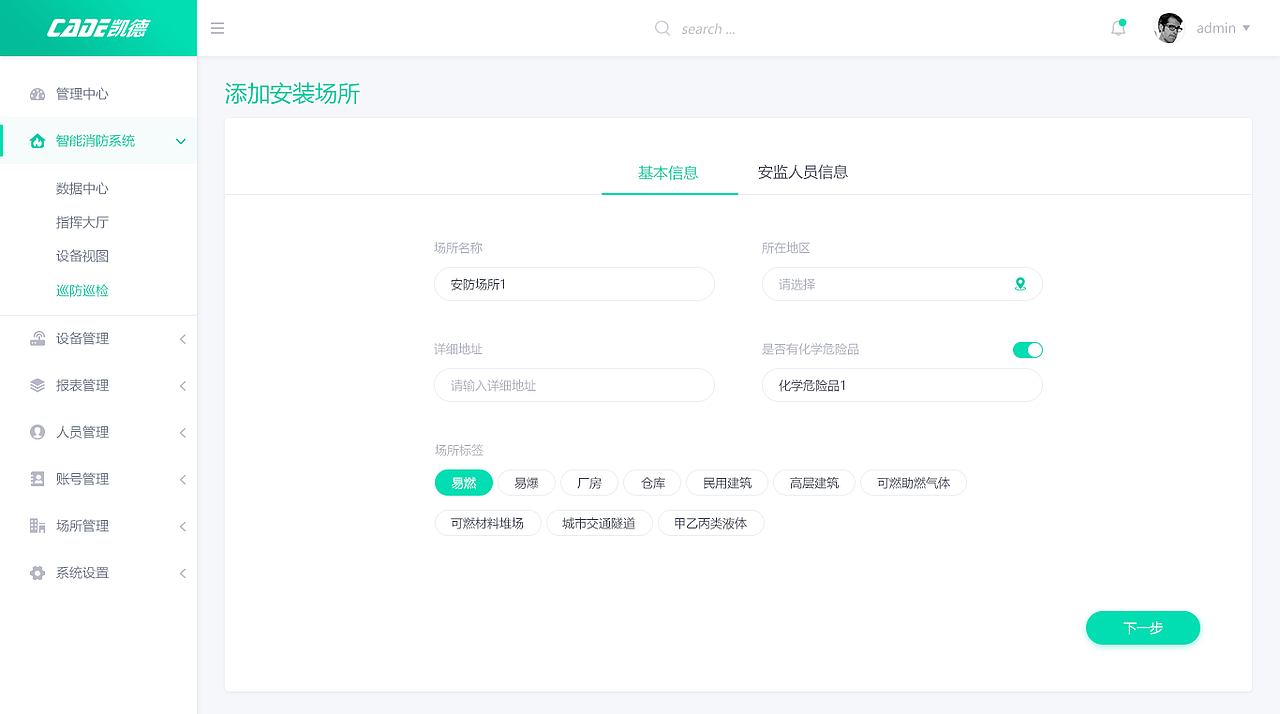Select the 厂房 tag
This screenshot has width=1280, height=714.
(589, 483)
